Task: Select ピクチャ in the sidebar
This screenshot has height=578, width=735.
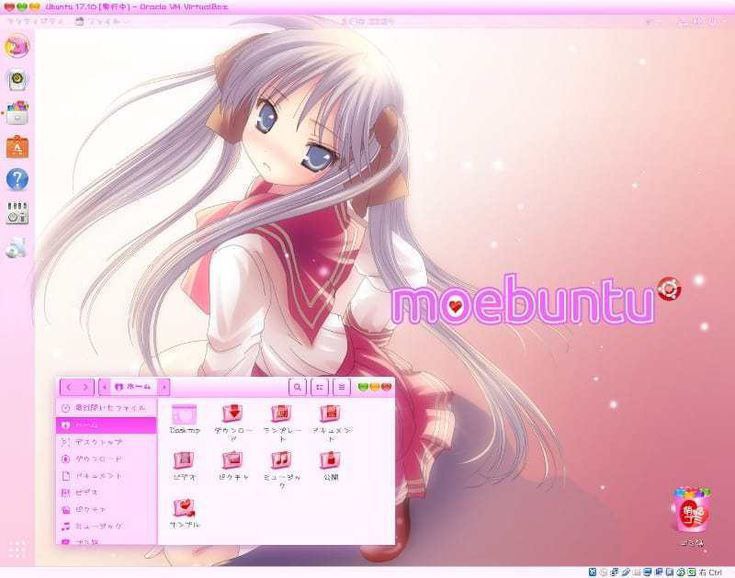Action: coord(106,510)
